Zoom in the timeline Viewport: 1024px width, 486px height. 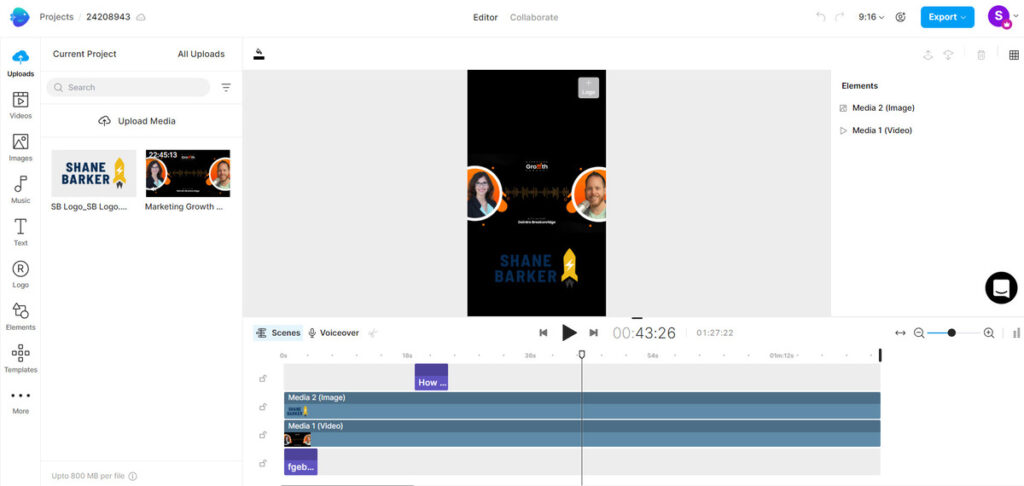(x=989, y=333)
